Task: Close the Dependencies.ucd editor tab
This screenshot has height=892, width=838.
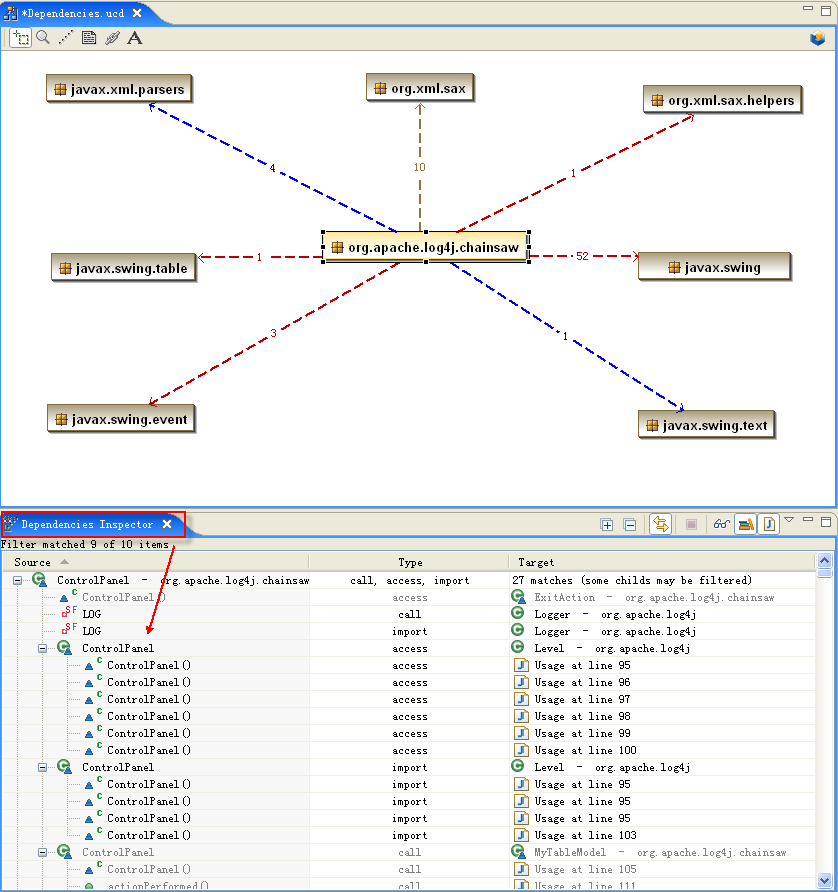Action: pyautogui.click(x=137, y=13)
